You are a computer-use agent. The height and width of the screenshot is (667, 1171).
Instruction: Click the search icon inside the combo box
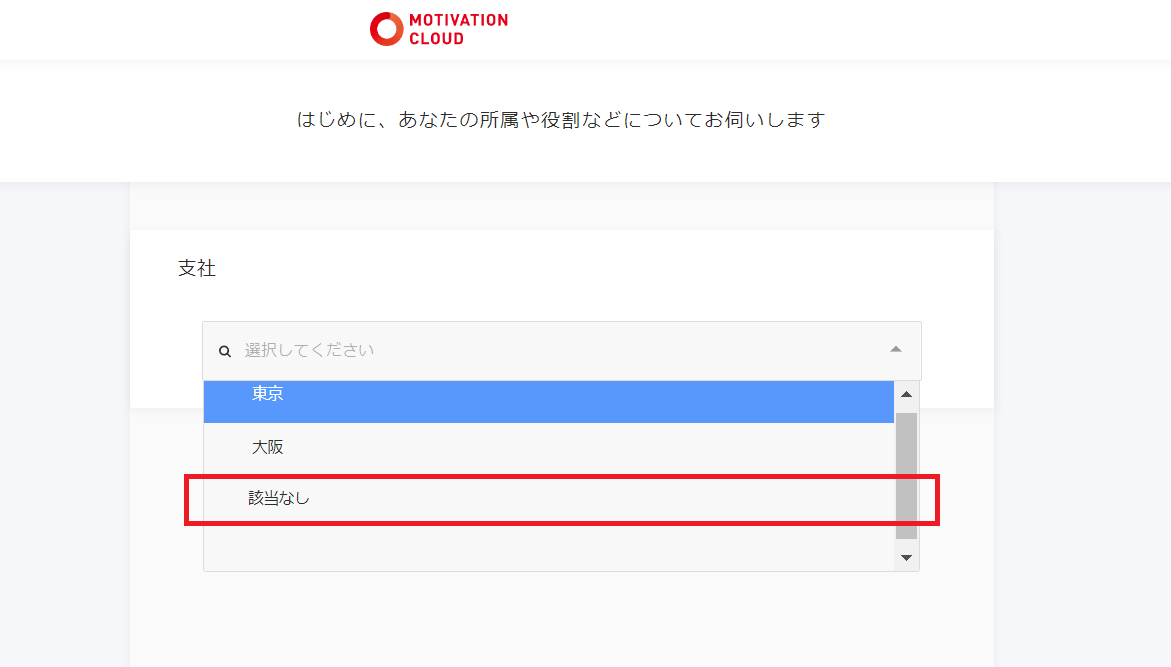[224, 350]
